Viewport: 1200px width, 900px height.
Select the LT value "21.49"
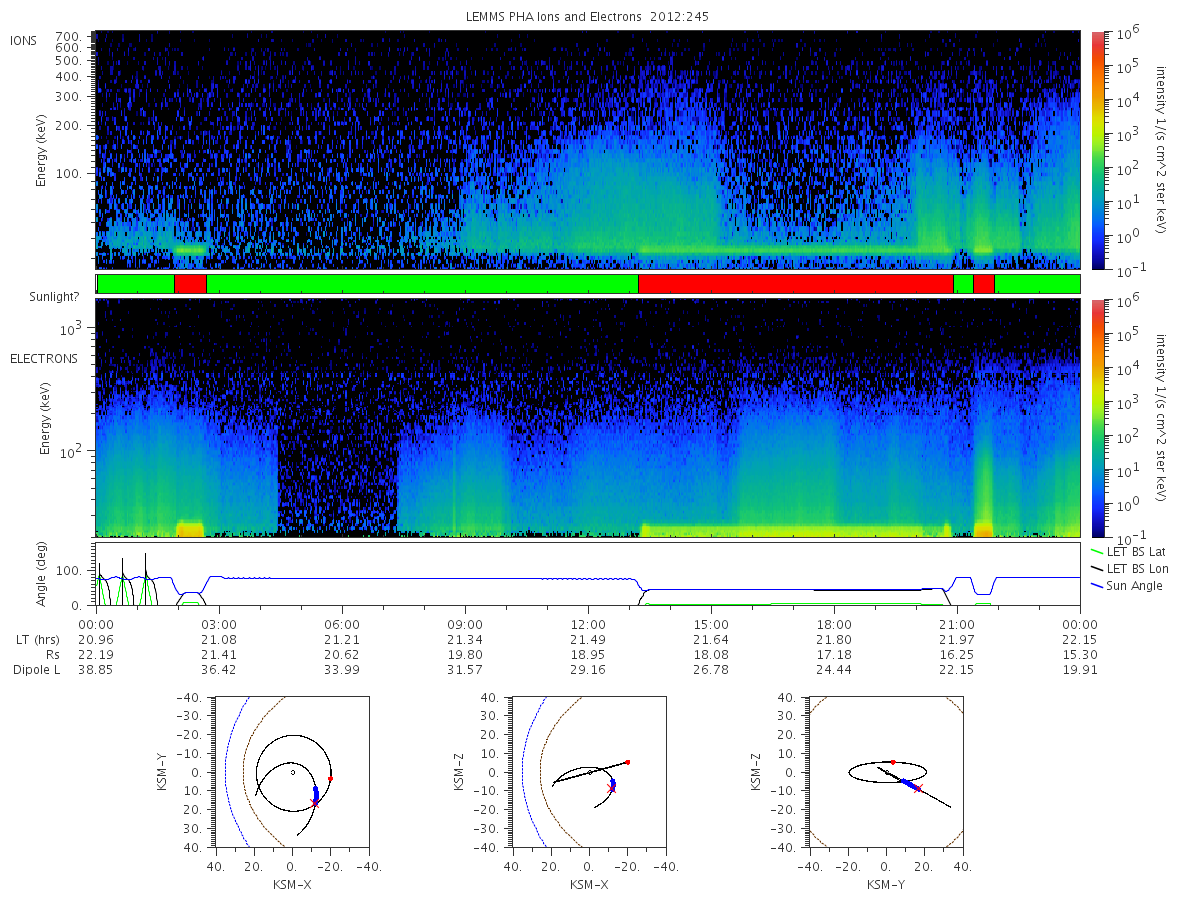(588, 638)
